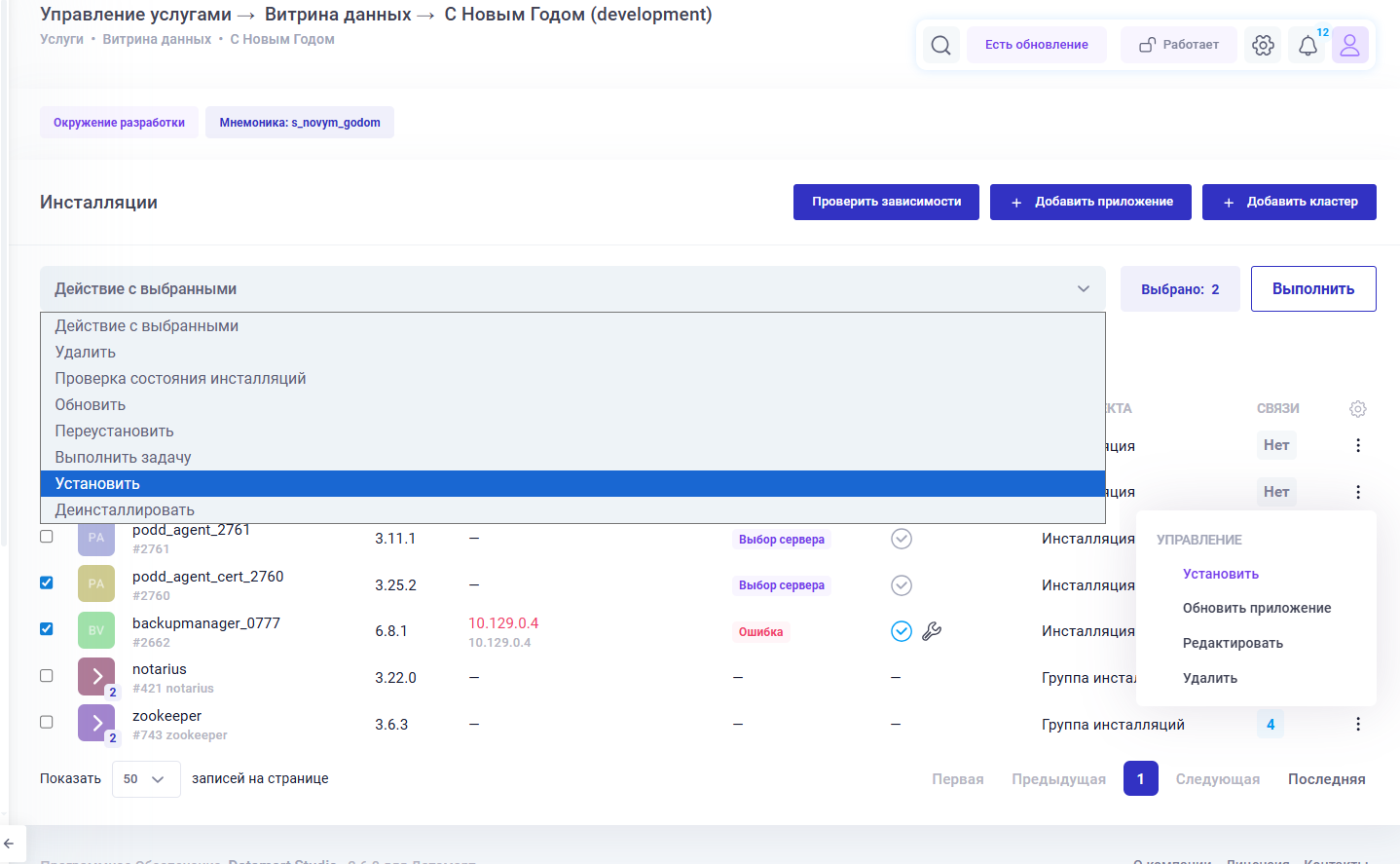Viewport: 1400px width, 864px height.
Task: Choose Обновить in the action list
Action: [x=572, y=405]
